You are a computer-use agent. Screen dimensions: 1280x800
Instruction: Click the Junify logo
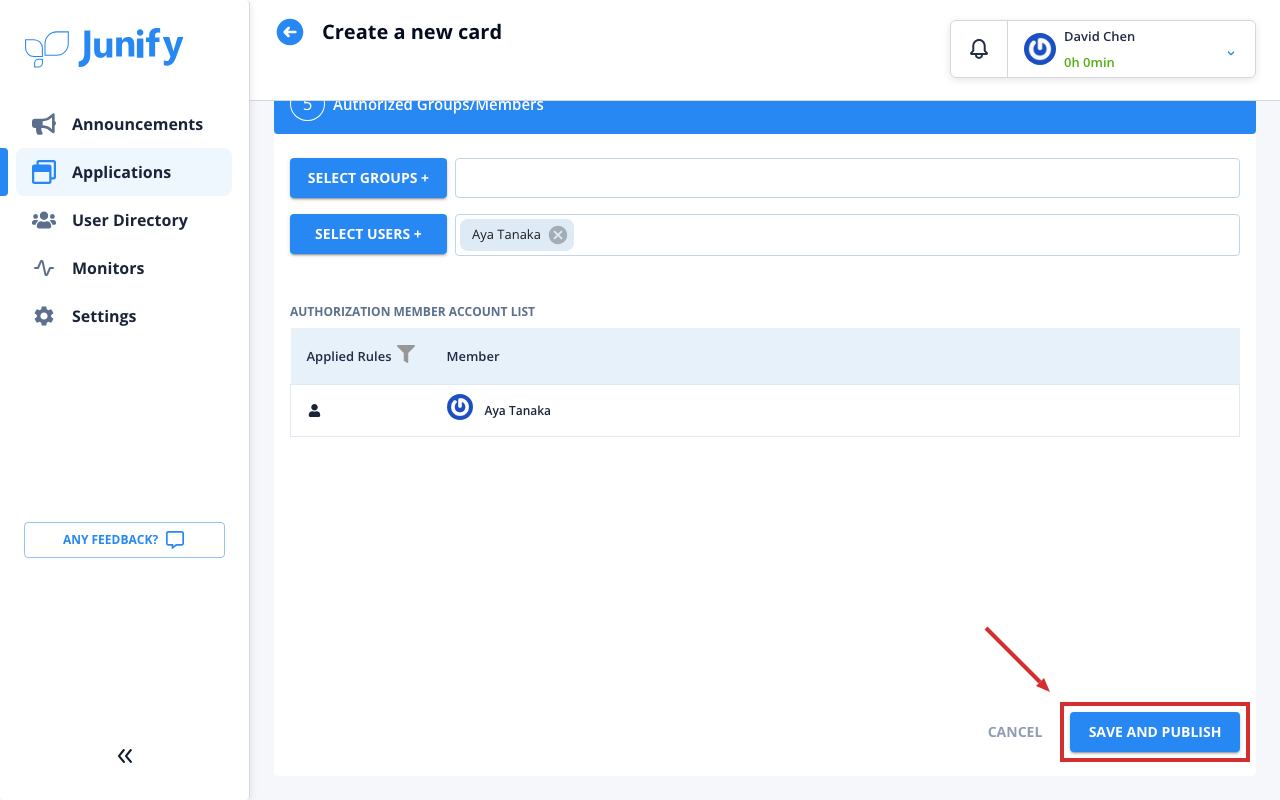104,47
